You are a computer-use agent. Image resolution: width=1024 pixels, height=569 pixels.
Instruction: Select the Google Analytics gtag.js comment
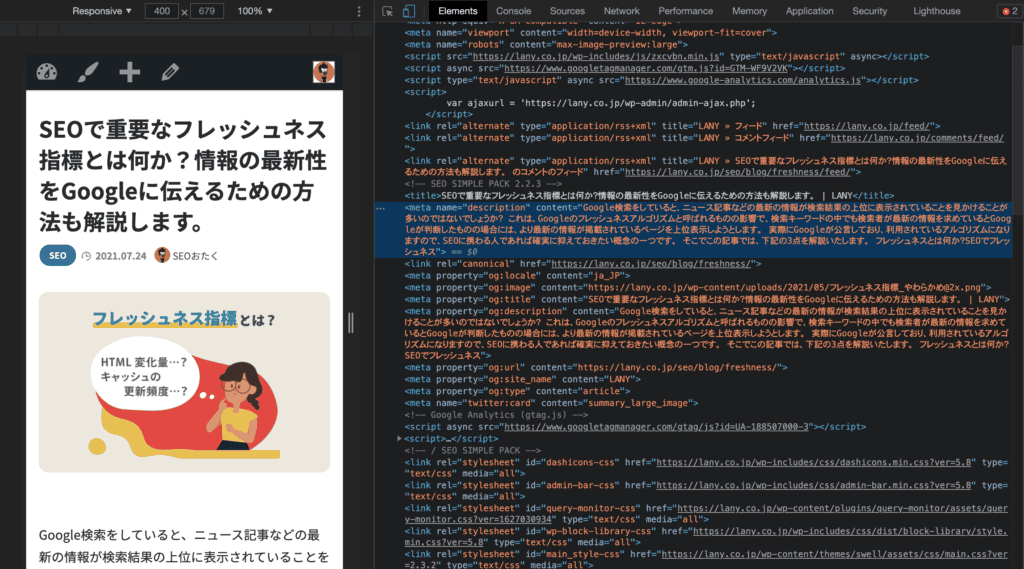click(x=496, y=415)
